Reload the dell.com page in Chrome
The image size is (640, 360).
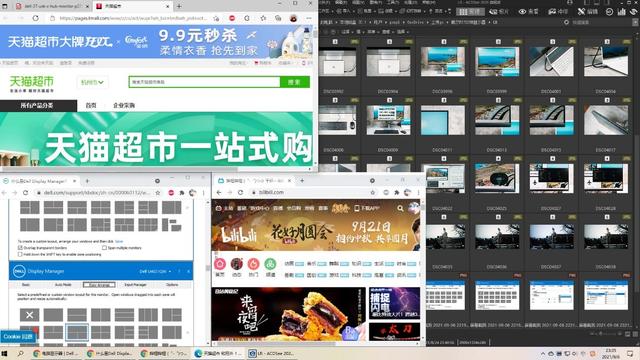(x=25, y=193)
